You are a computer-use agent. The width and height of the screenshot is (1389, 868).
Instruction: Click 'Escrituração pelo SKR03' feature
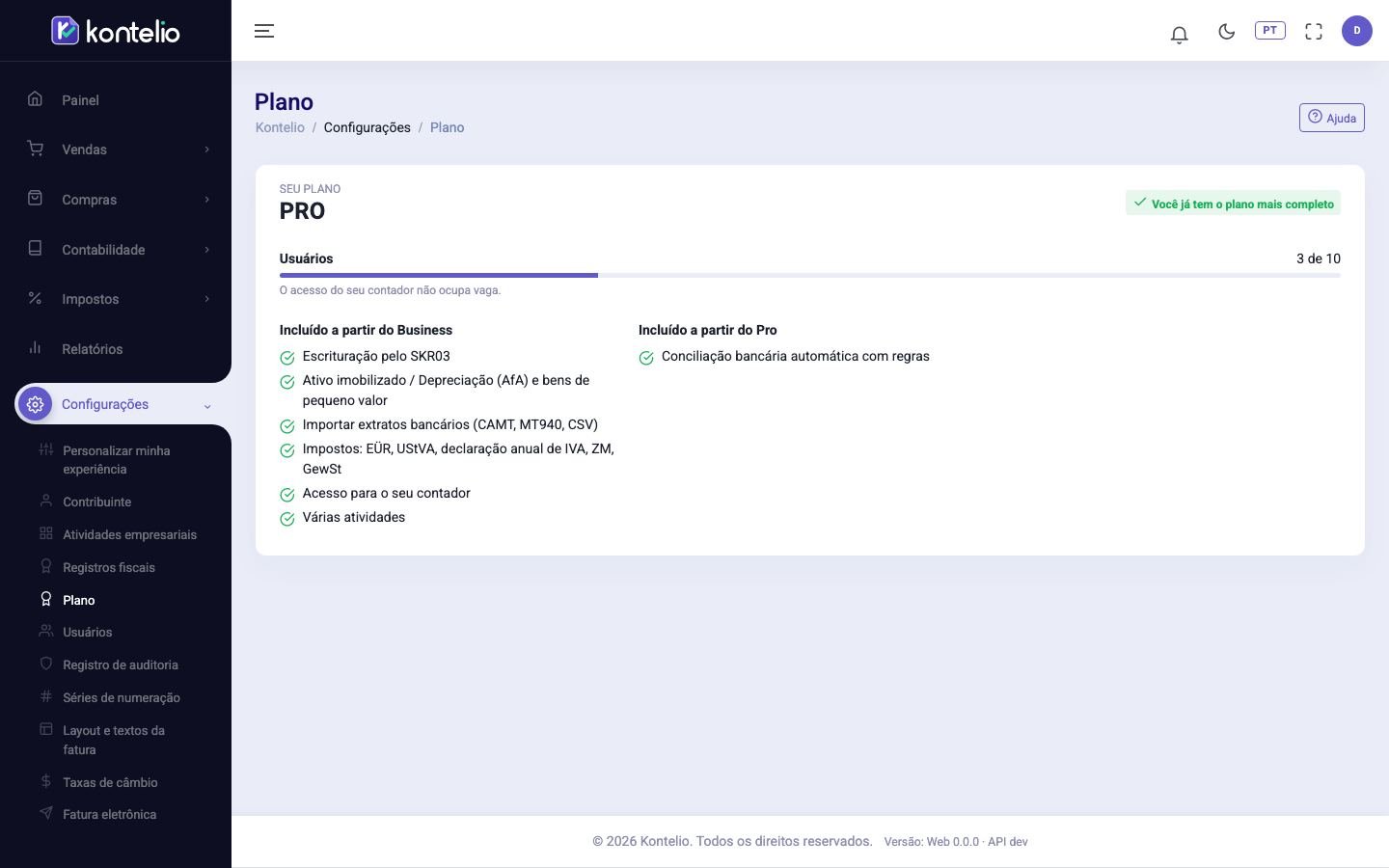pyautogui.click(x=376, y=356)
